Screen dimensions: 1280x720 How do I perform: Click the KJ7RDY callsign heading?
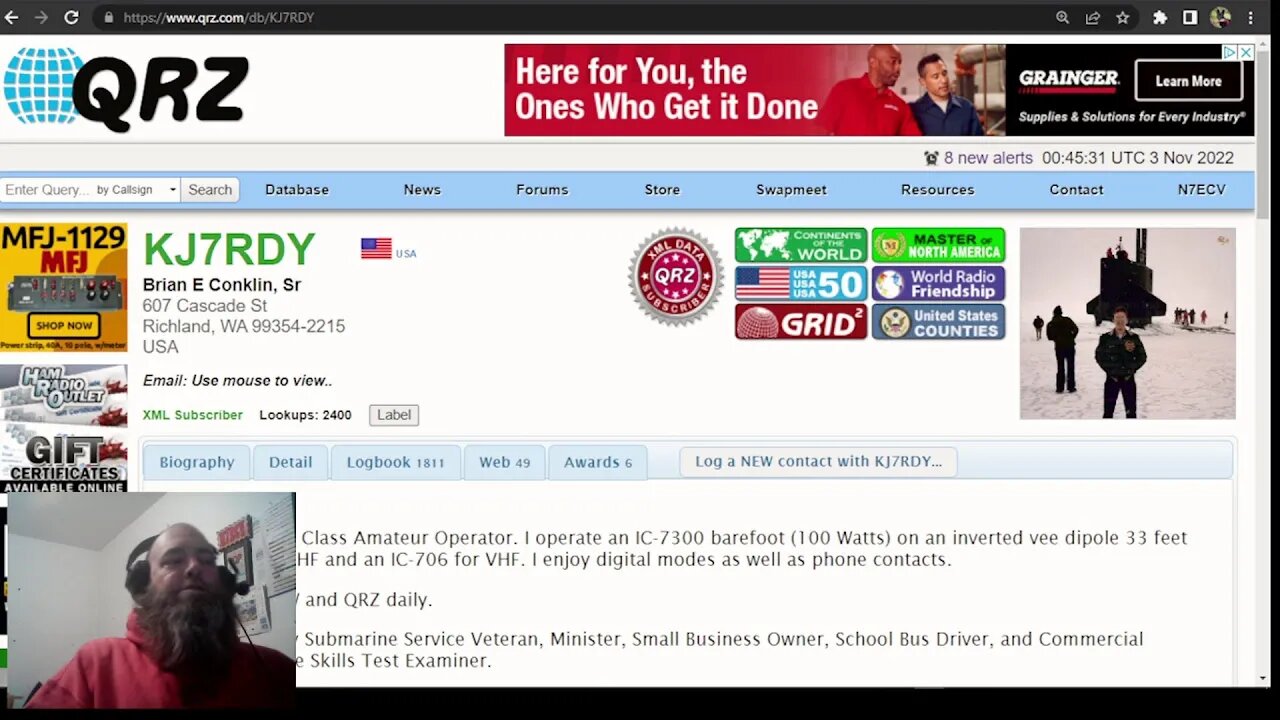229,250
